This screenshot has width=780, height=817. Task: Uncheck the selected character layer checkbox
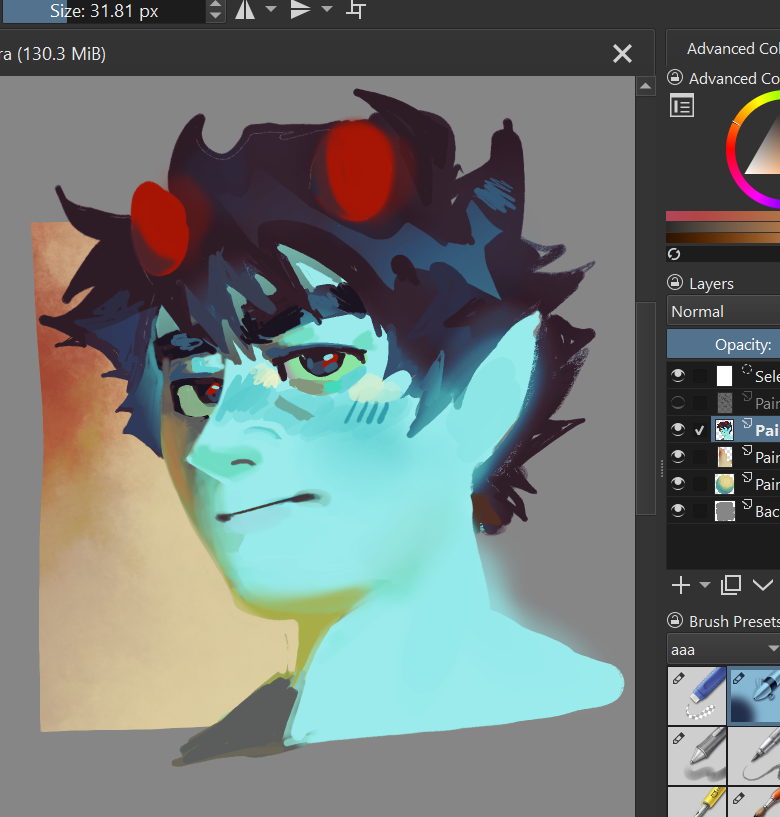tap(700, 430)
